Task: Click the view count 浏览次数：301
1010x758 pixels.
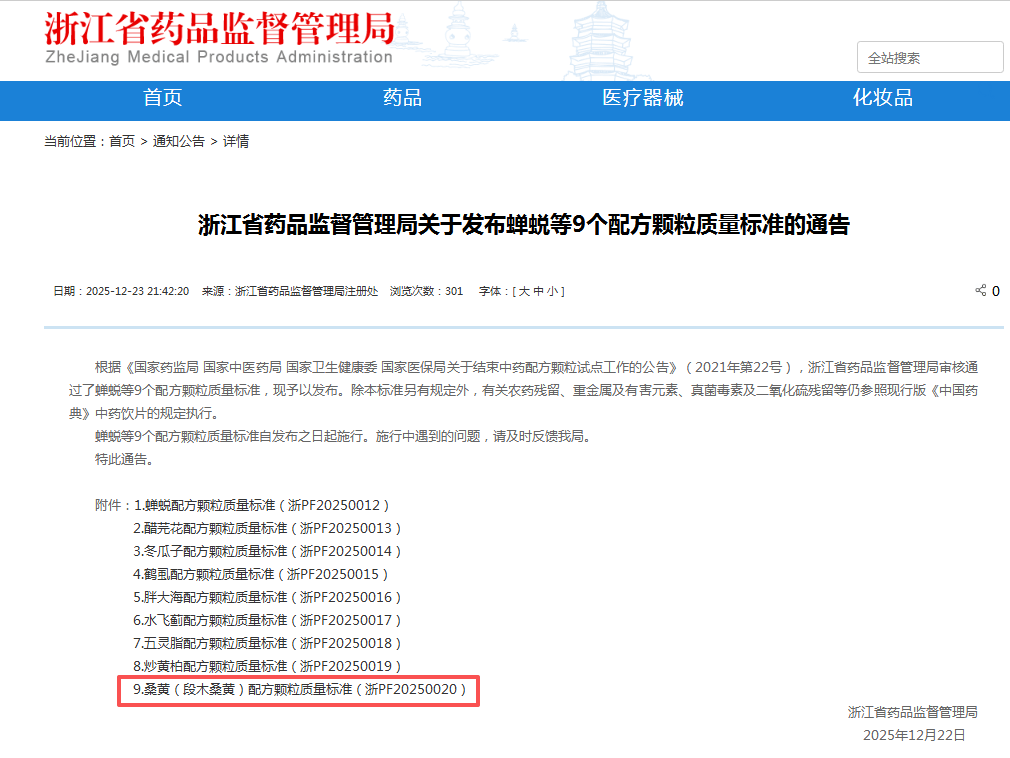Action: 426,291
